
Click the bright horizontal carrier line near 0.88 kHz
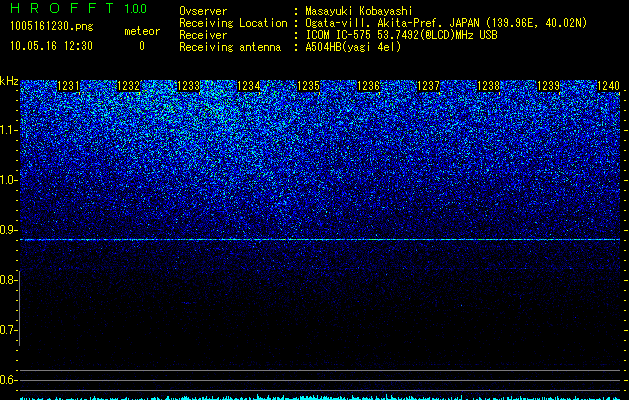pos(320,240)
